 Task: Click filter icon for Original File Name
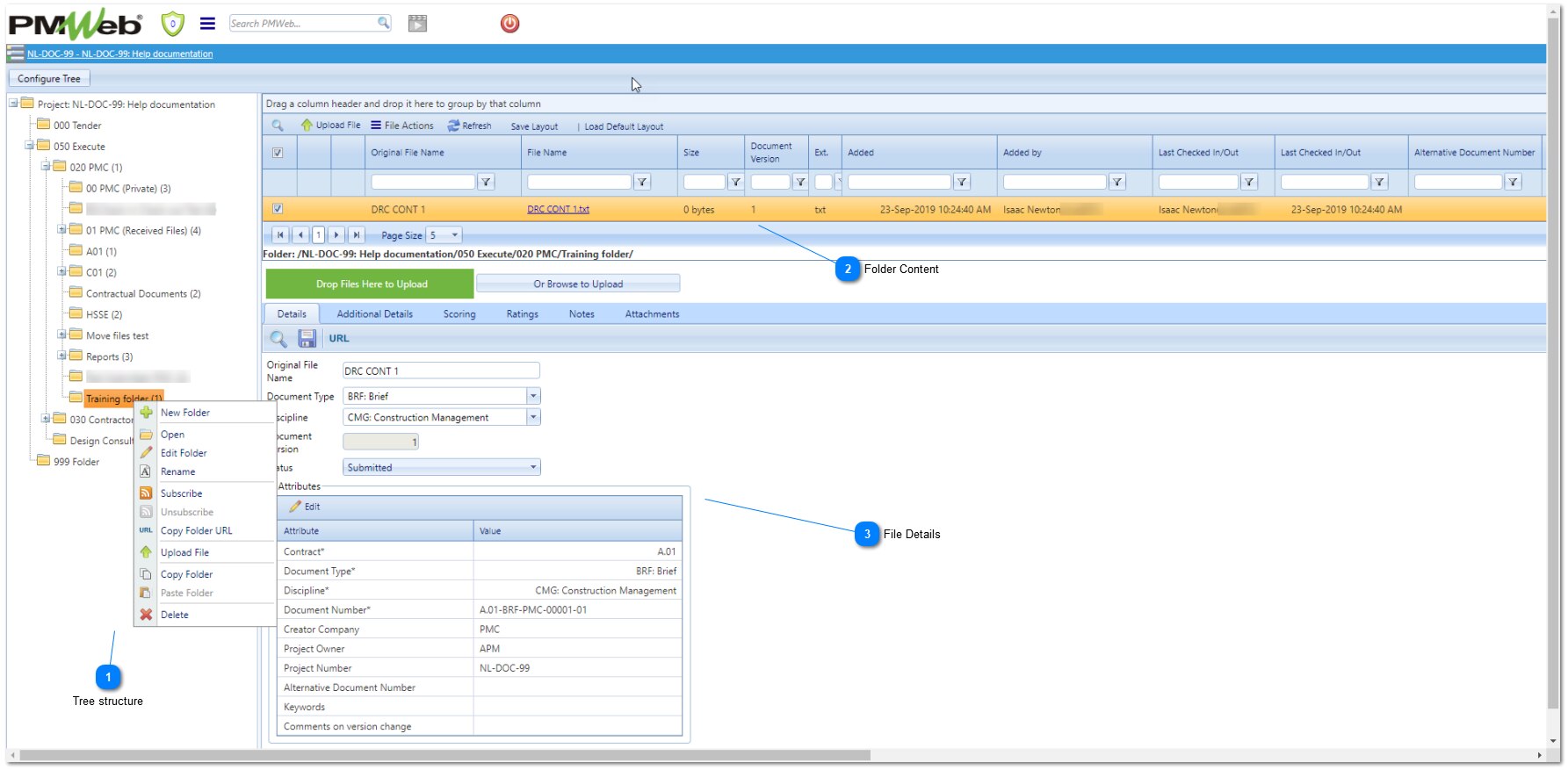pyautogui.click(x=486, y=182)
